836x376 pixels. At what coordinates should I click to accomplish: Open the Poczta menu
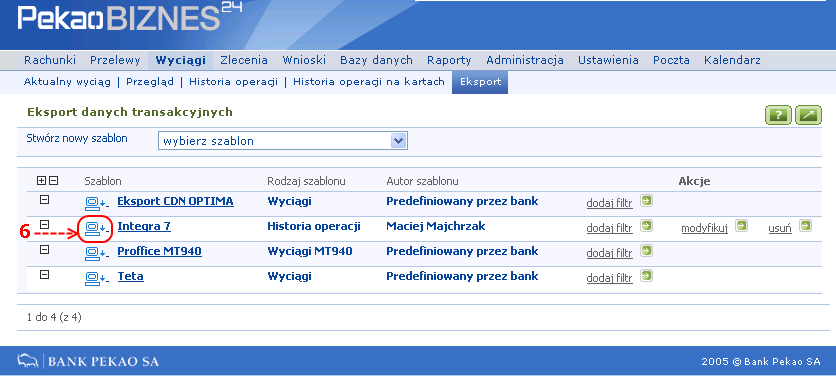[x=671, y=60]
